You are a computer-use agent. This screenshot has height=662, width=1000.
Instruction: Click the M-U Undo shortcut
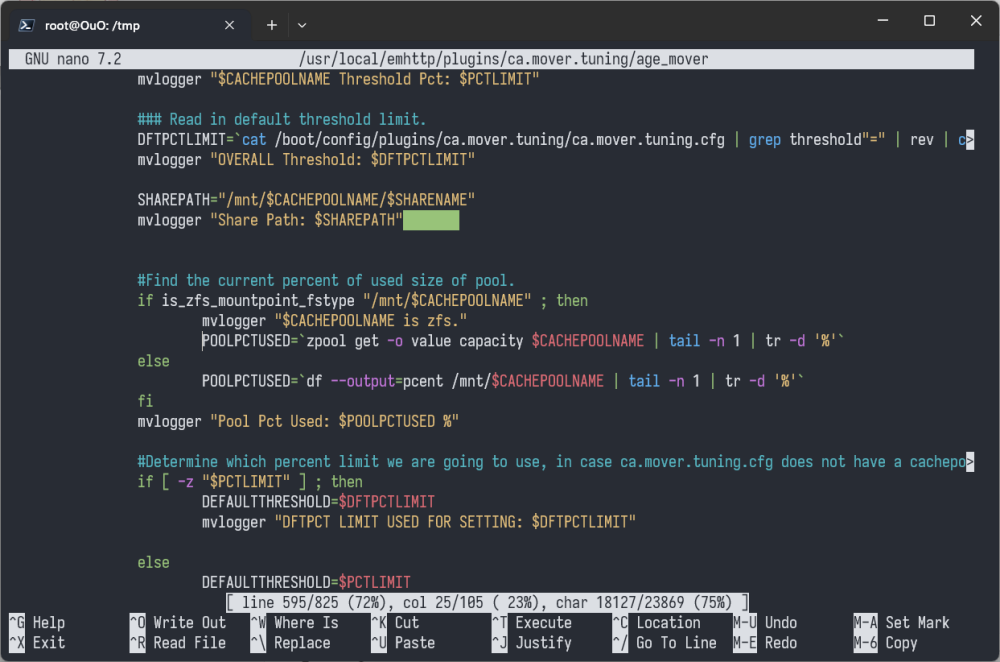click(765, 622)
